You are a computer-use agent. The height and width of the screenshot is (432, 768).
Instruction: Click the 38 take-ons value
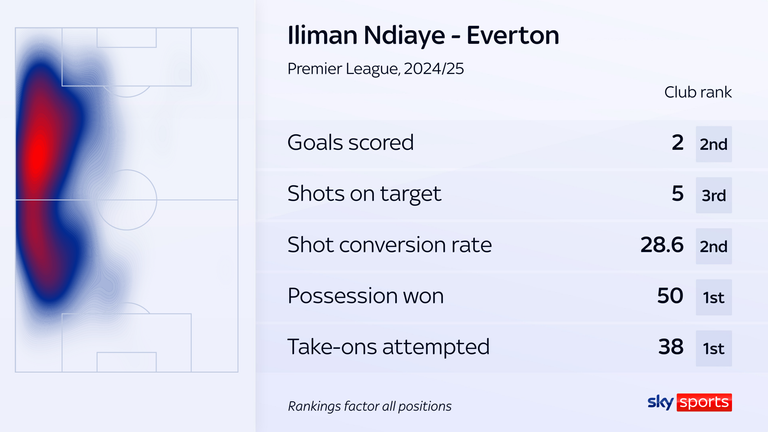(671, 347)
